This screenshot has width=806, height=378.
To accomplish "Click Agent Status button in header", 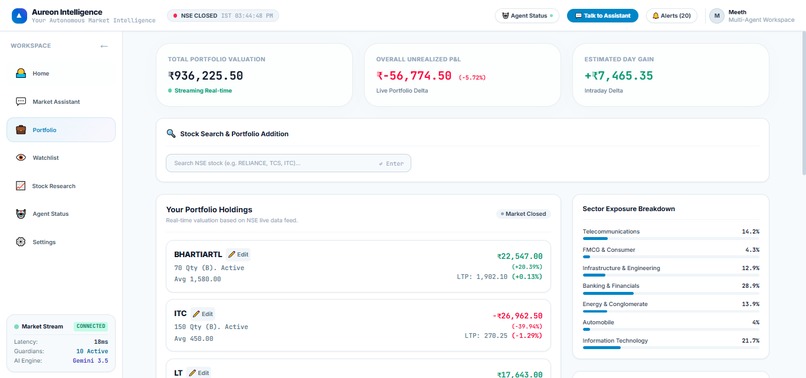I will coord(527,16).
